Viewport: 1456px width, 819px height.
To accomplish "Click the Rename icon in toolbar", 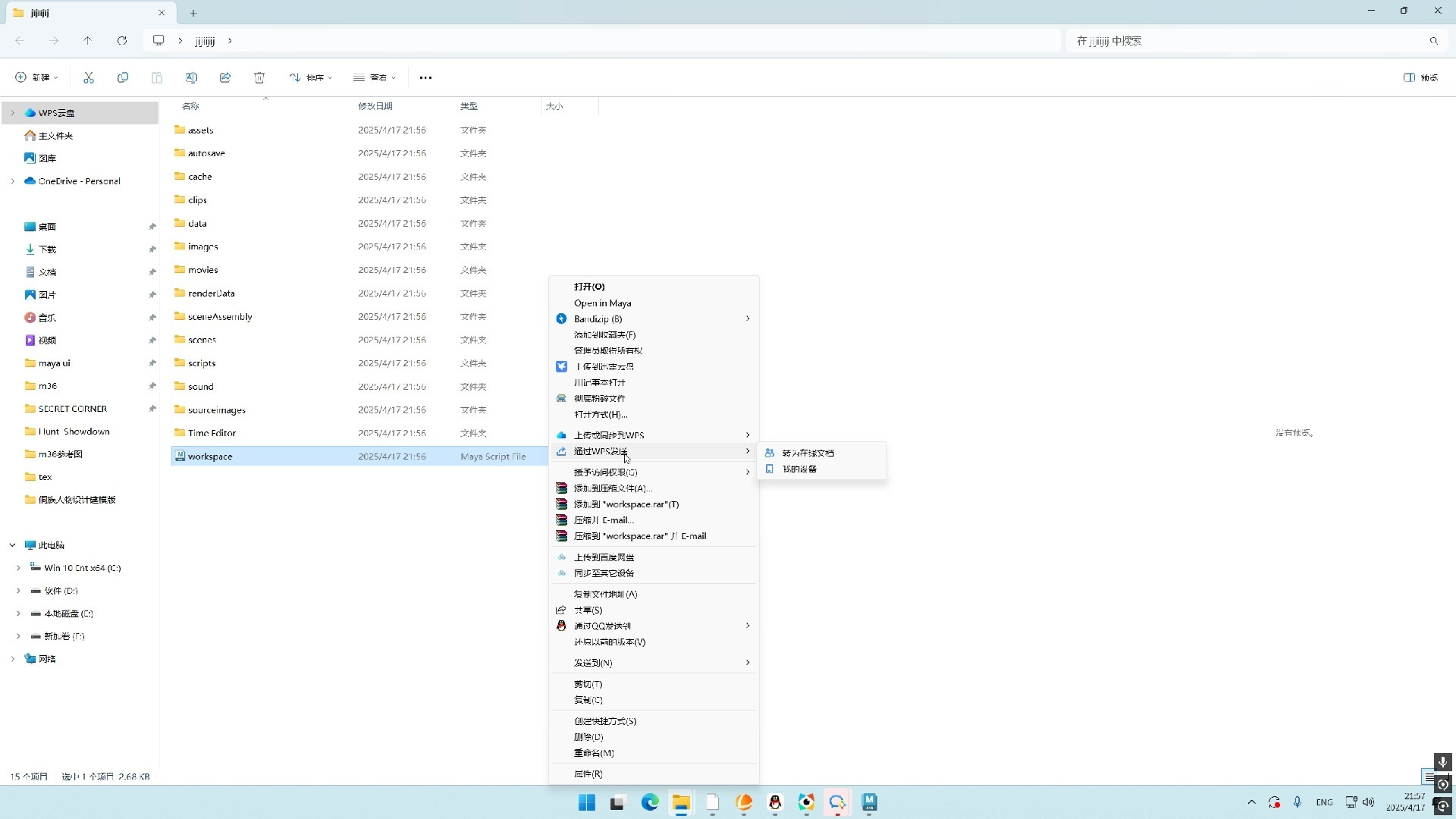I will click(191, 77).
